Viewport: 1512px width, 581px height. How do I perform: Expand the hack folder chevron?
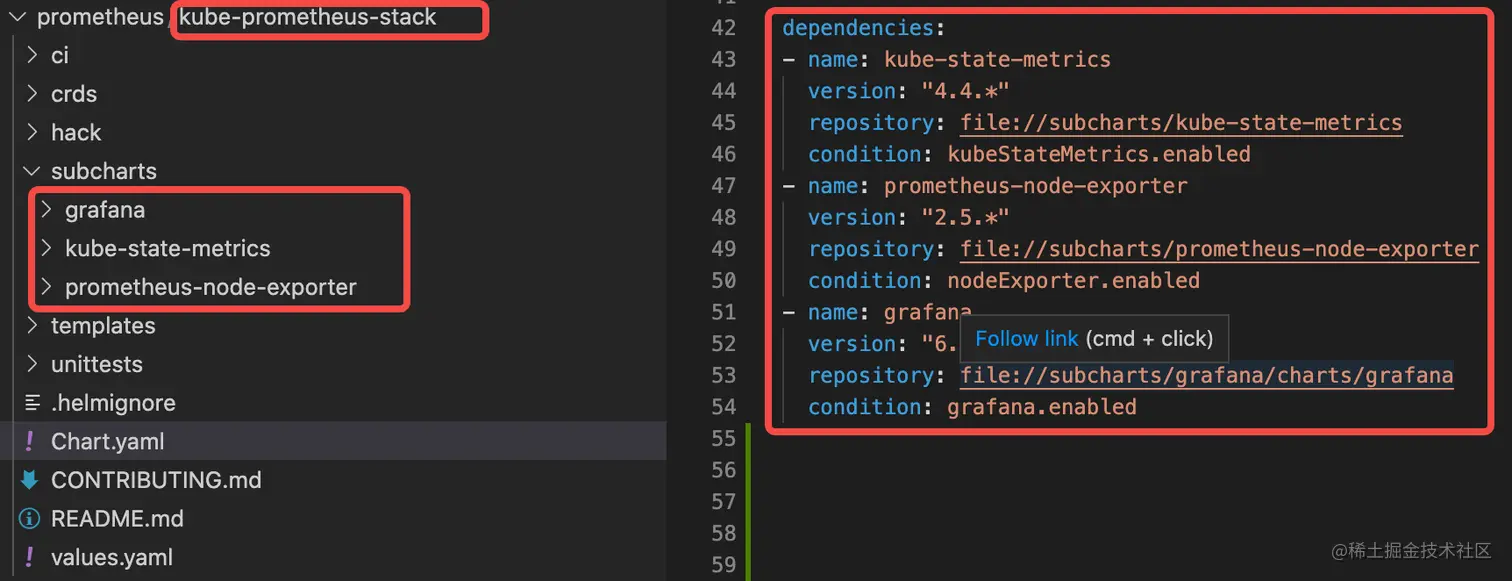tap(32, 133)
